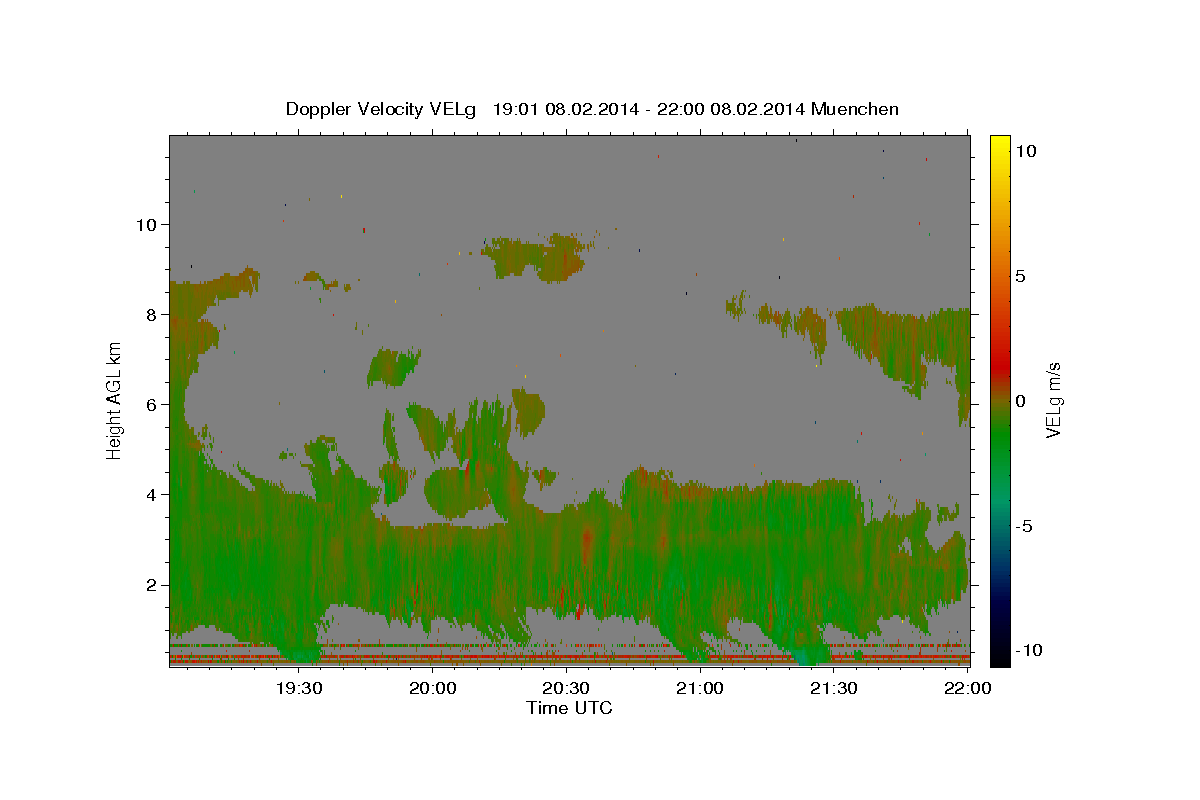Image resolution: width=1200 pixels, height=800 pixels.
Task: Click the 21:30 time axis label
Action: pyautogui.click(x=834, y=689)
